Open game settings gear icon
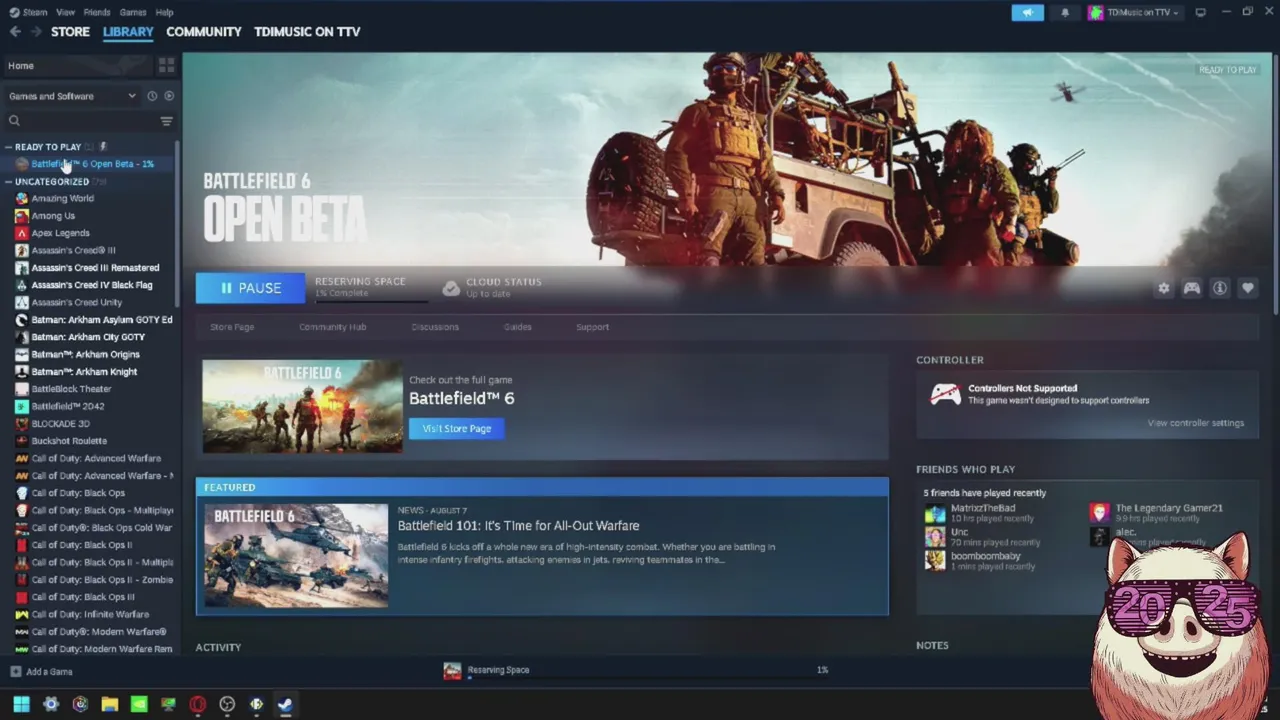Viewport: 1280px width, 720px height. pos(1163,288)
